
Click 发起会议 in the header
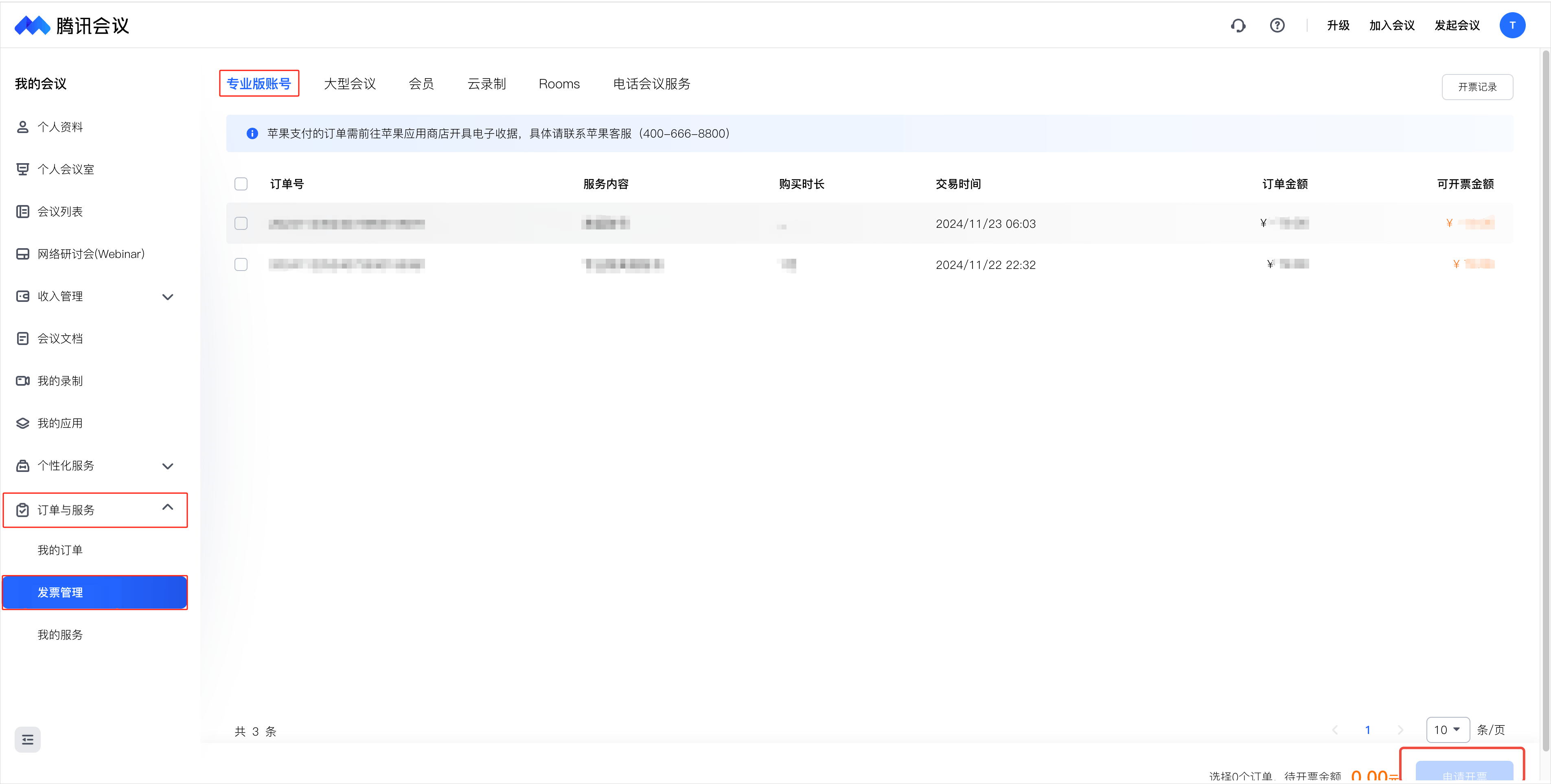point(1457,25)
